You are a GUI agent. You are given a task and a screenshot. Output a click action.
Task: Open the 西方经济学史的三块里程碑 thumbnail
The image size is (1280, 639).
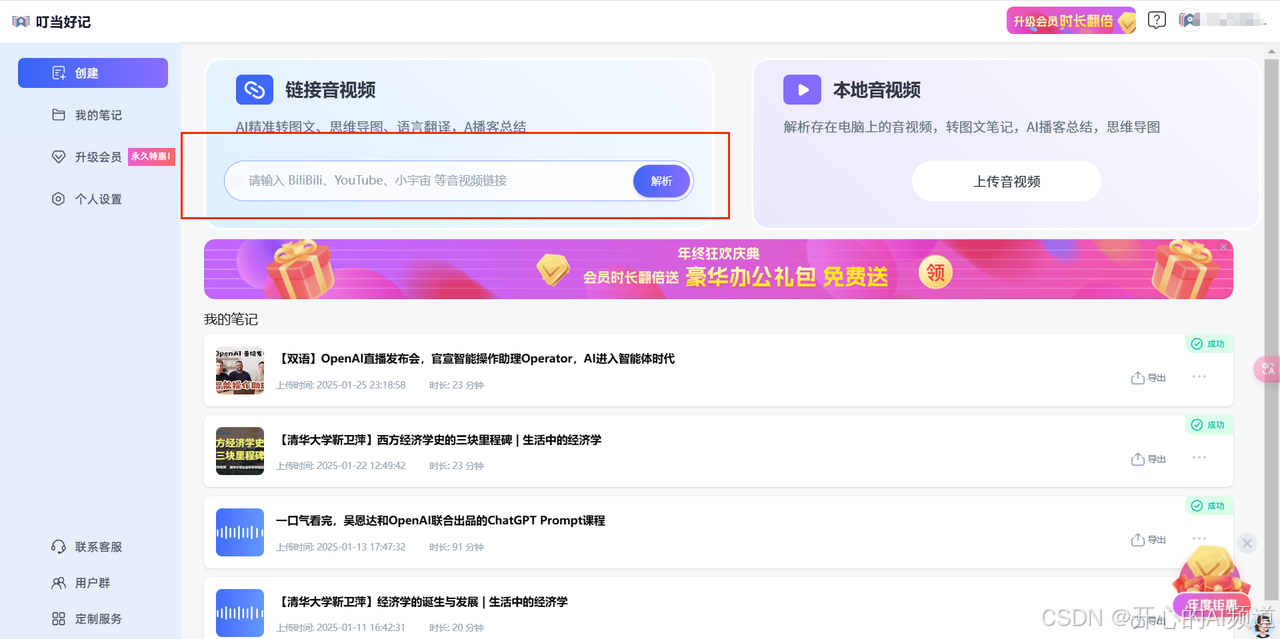240,451
